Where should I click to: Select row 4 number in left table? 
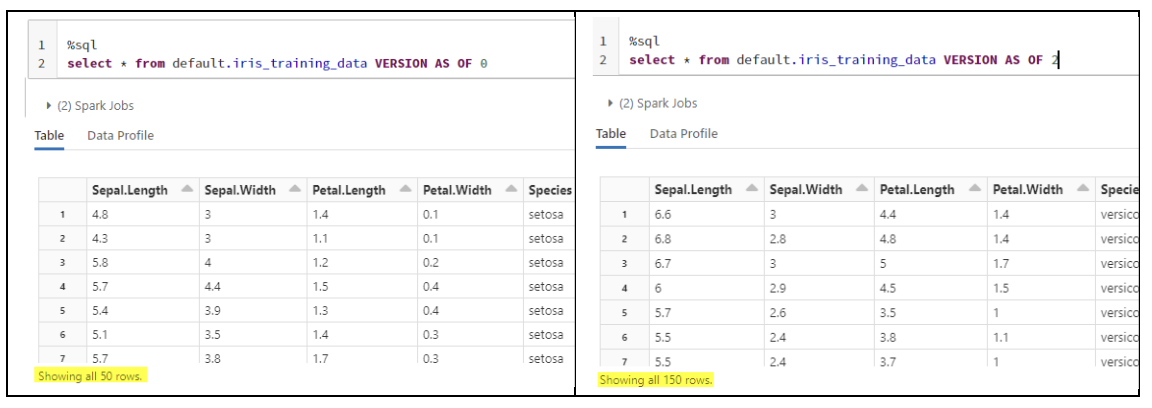62,286
